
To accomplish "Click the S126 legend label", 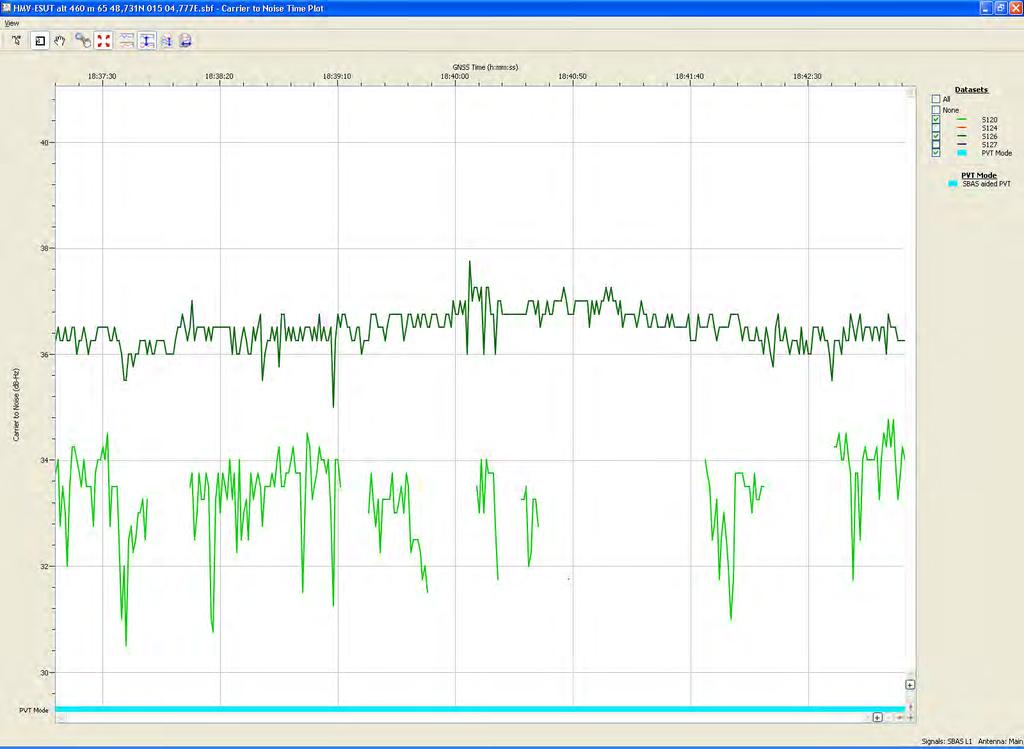I will (989, 136).
